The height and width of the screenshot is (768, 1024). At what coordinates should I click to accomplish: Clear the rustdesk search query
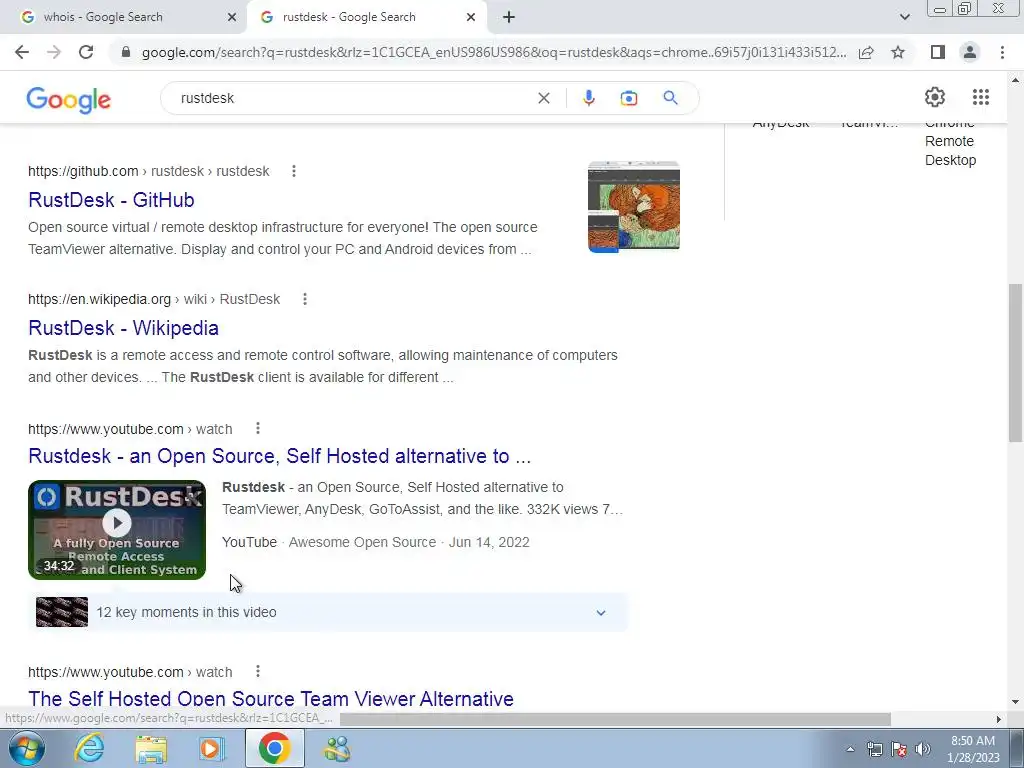543,98
